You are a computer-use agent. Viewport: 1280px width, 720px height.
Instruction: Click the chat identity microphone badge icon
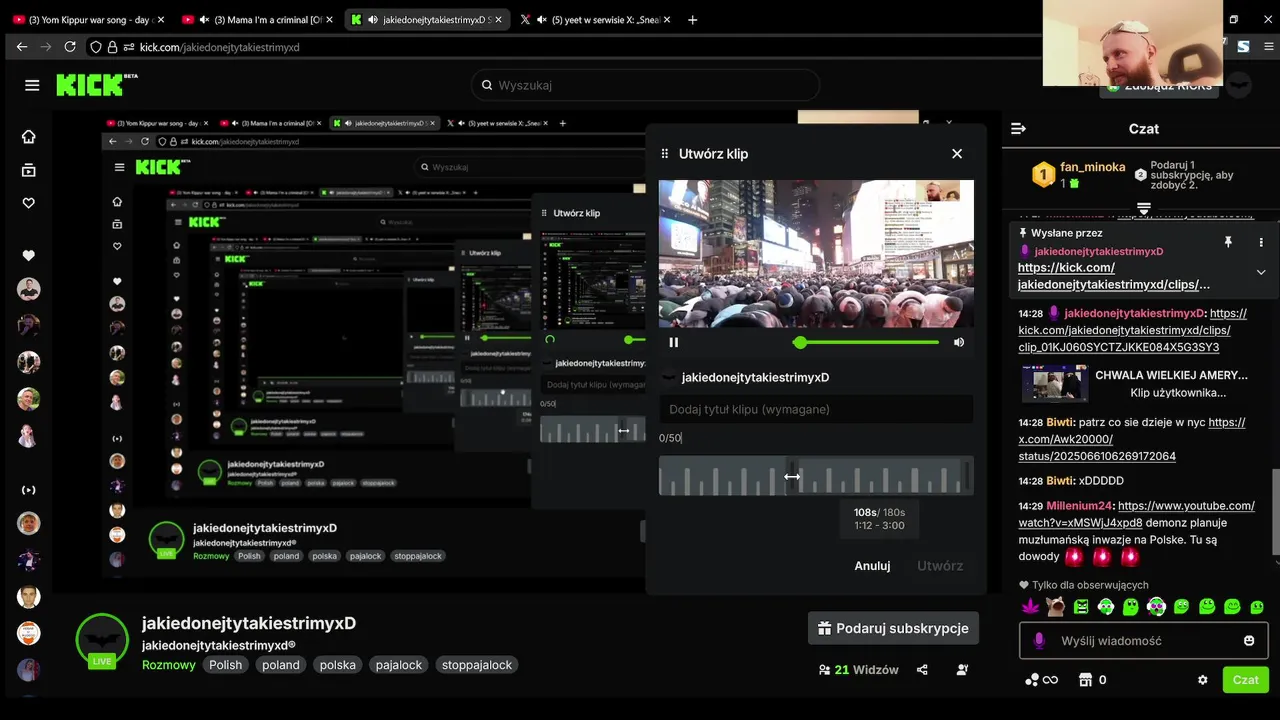click(1039, 641)
